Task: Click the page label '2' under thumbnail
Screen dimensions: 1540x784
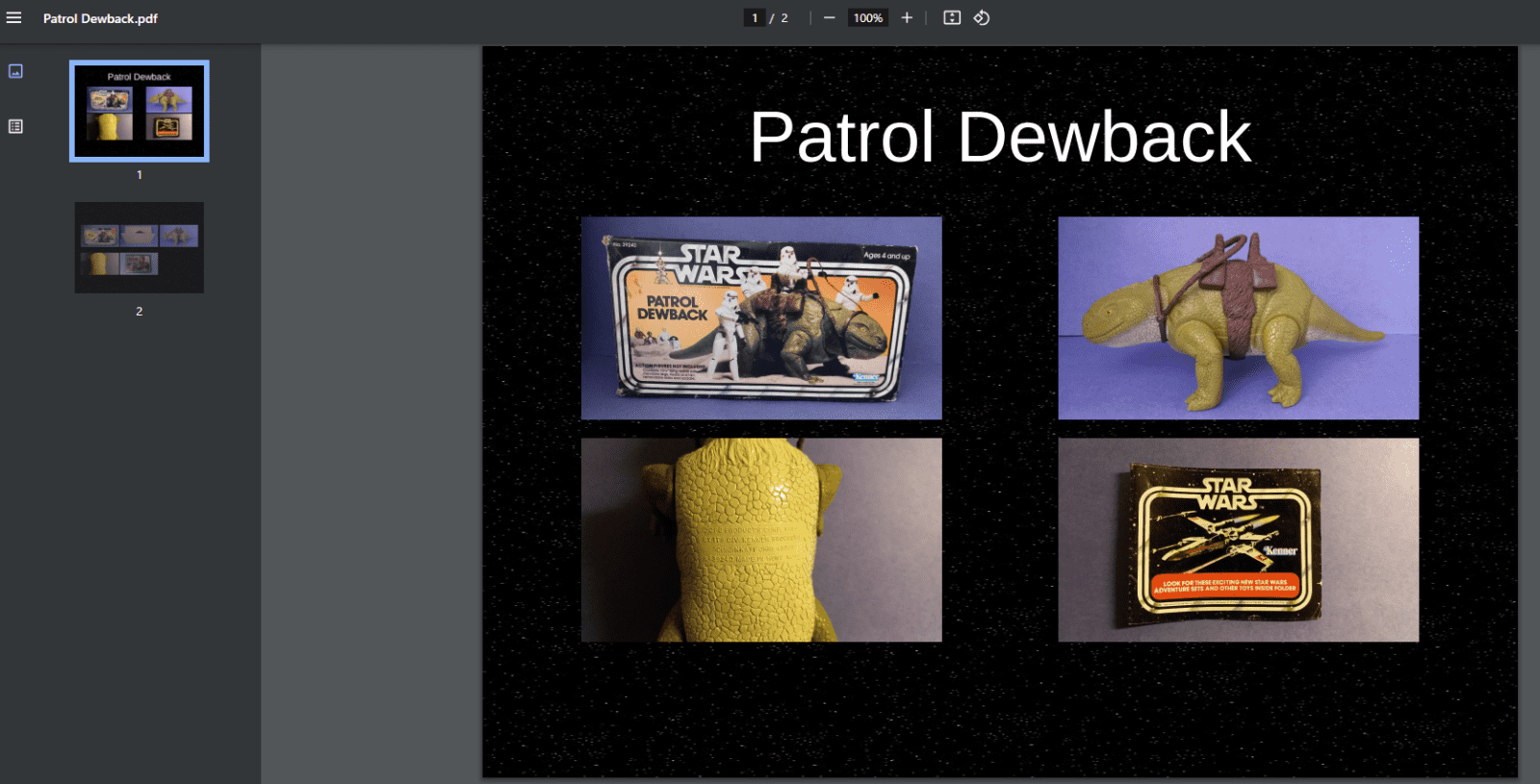Action: tap(140, 312)
